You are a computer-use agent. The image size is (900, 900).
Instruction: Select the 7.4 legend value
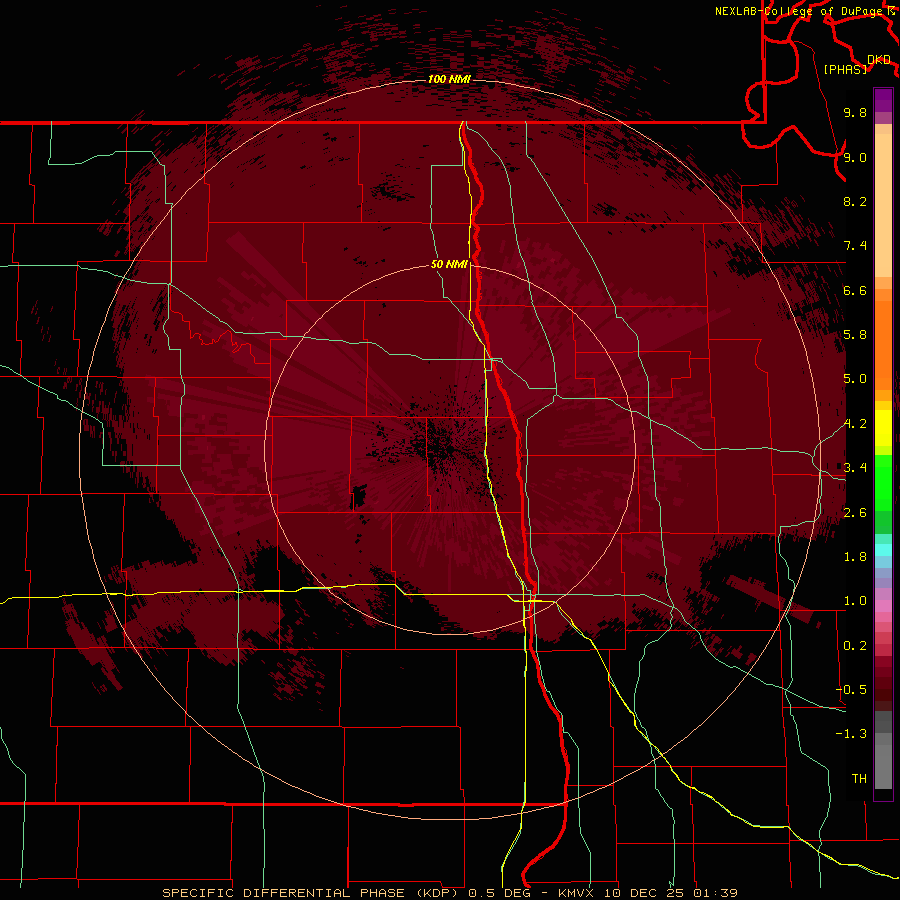point(855,246)
